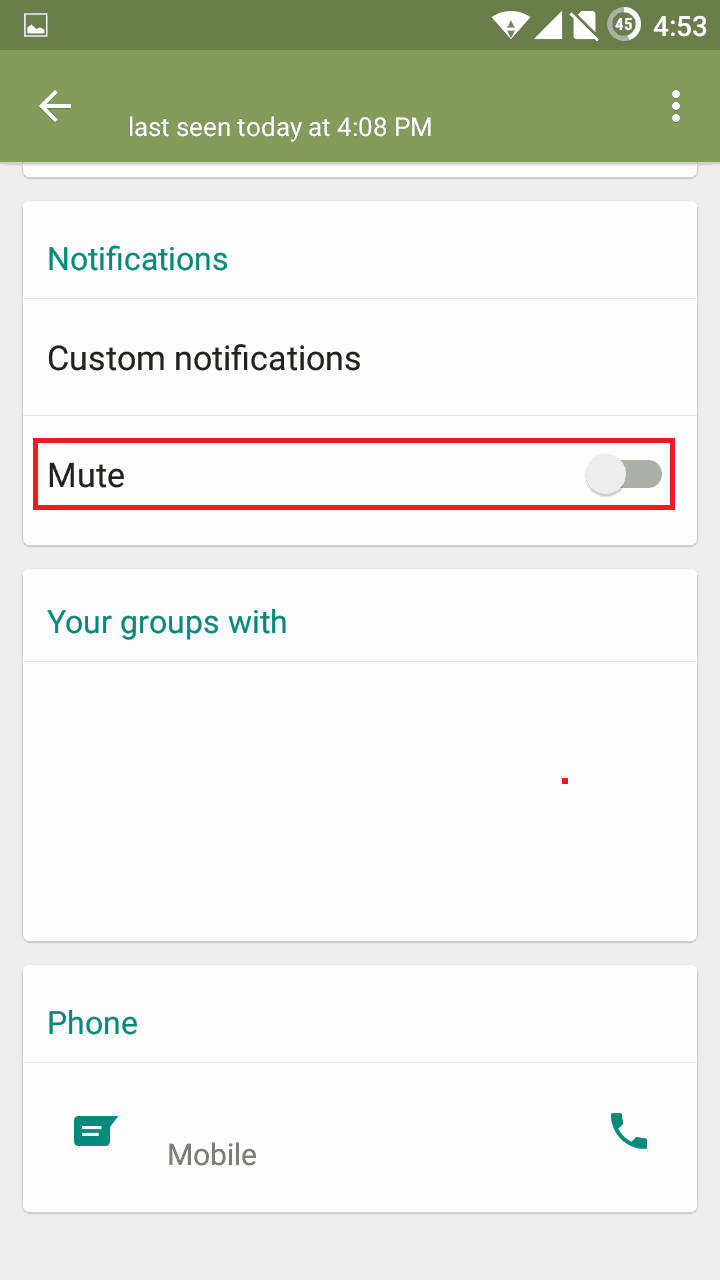The image size is (720, 1280).
Task: Tap the no-SIM icon in status bar
Action: click(584, 25)
